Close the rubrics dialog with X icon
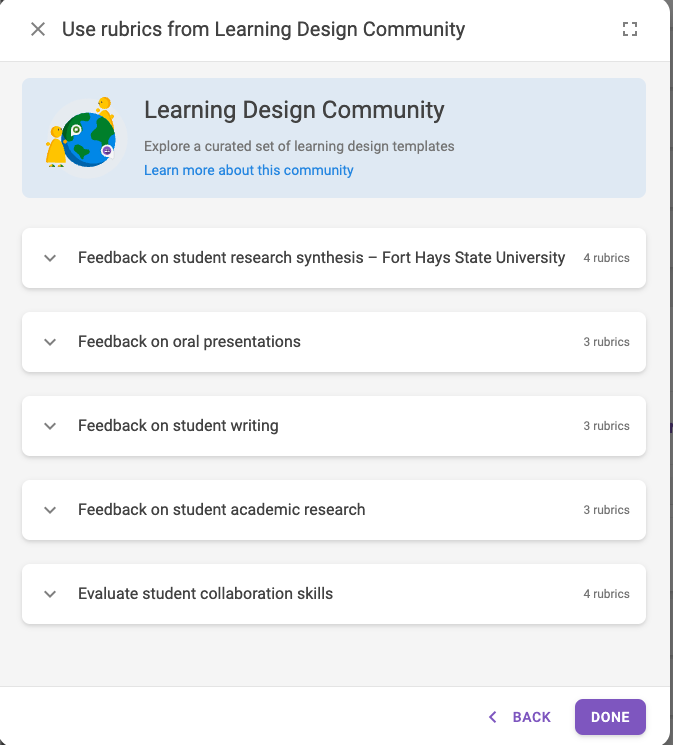The width and height of the screenshot is (673, 745). click(38, 29)
